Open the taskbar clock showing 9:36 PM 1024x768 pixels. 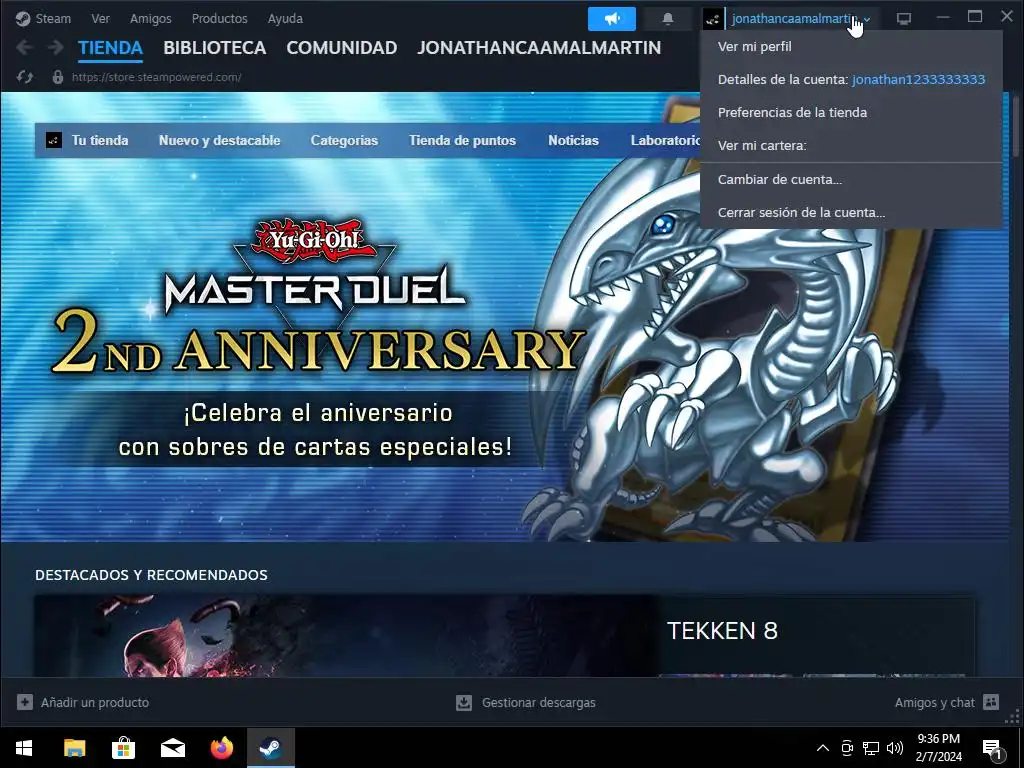[938, 748]
